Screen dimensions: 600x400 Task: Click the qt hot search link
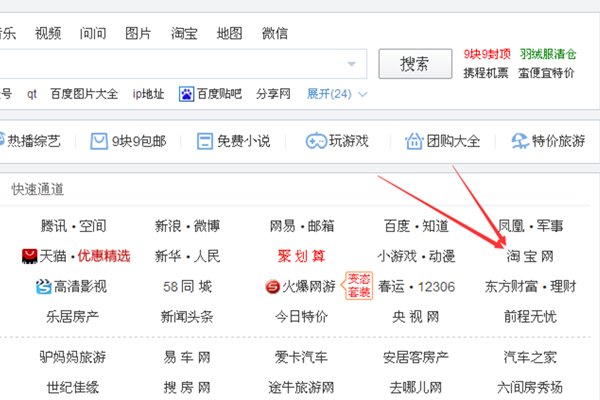tap(32, 94)
